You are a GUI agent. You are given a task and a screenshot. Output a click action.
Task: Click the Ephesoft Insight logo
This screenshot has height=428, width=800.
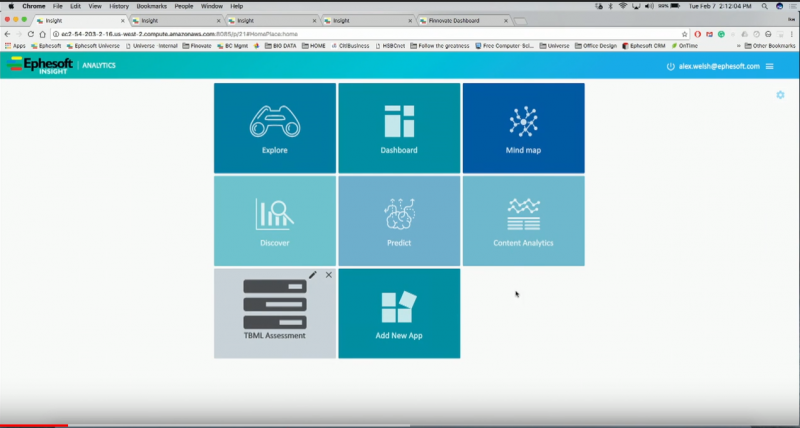(x=40, y=65)
